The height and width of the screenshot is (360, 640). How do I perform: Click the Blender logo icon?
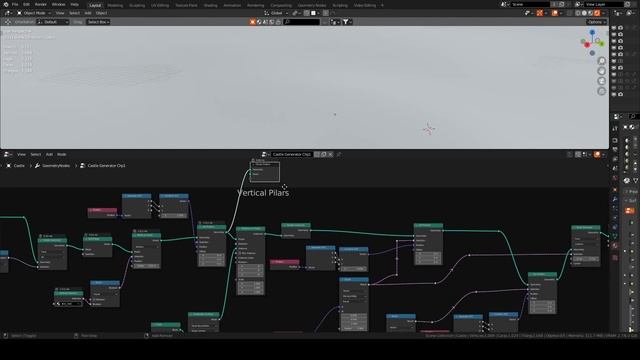click(6, 4)
